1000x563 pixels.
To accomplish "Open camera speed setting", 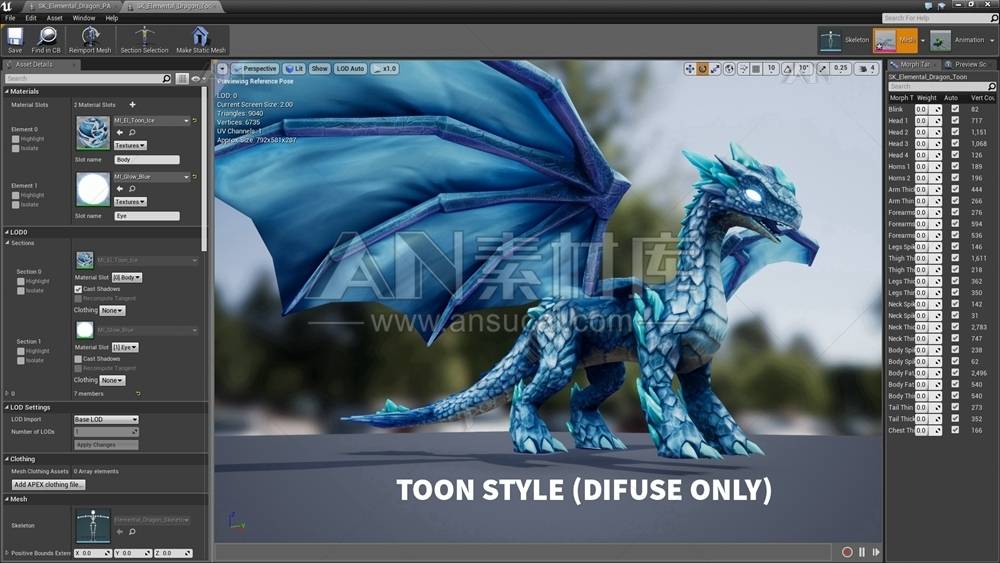I will click(x=867, y=69).
